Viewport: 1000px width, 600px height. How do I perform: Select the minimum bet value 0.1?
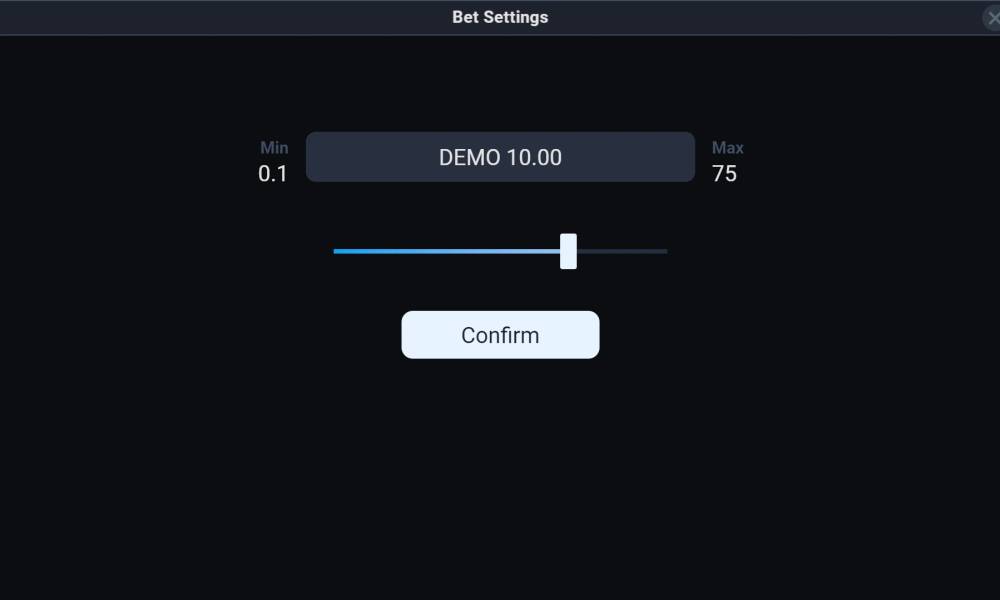[273, 173]
